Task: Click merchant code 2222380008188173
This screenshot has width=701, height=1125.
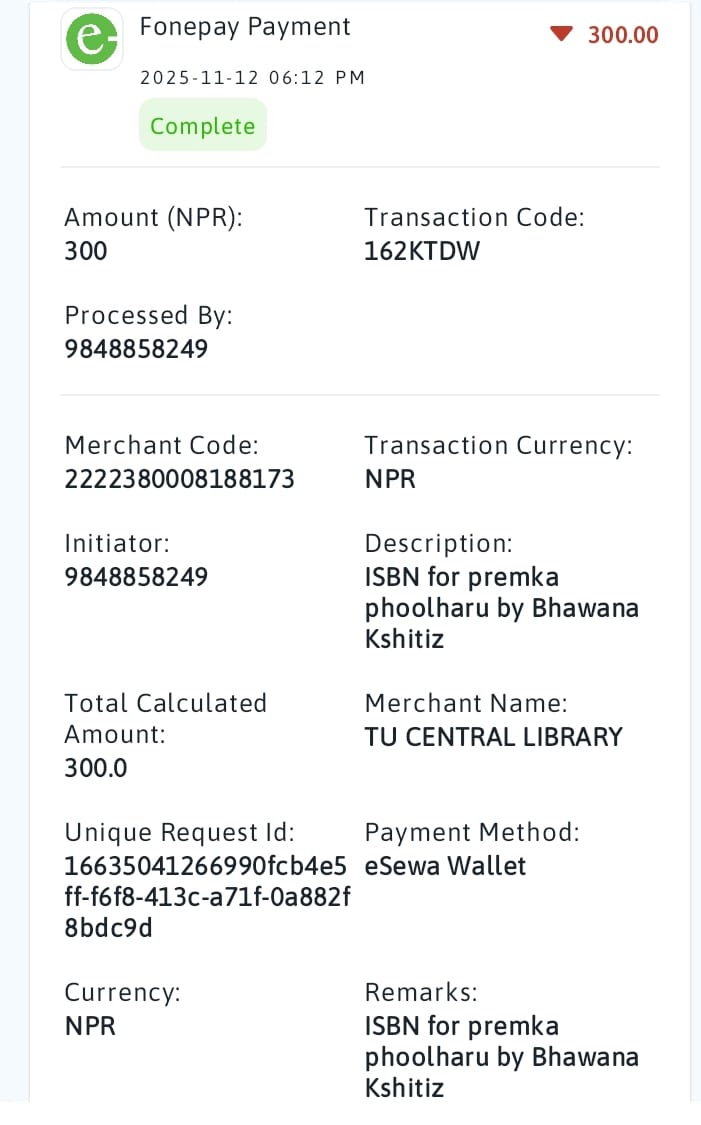Action: 180,479
